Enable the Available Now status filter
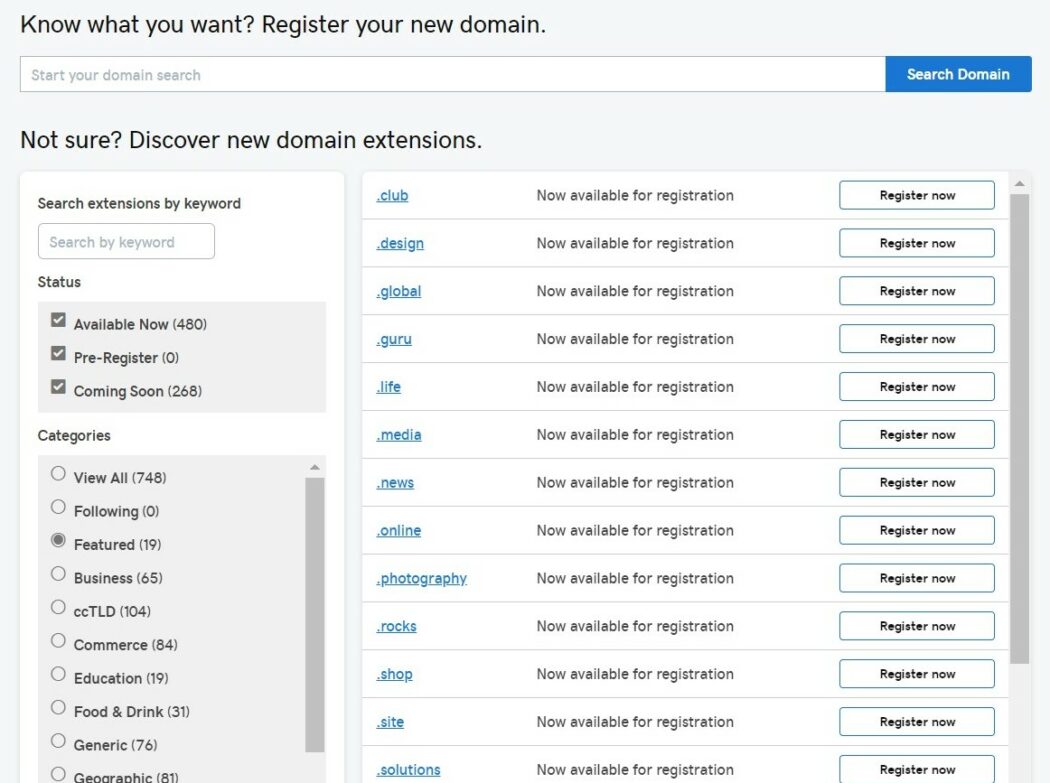The width and height of the screenshot is (1050, 783). click(x=58, y=319)
